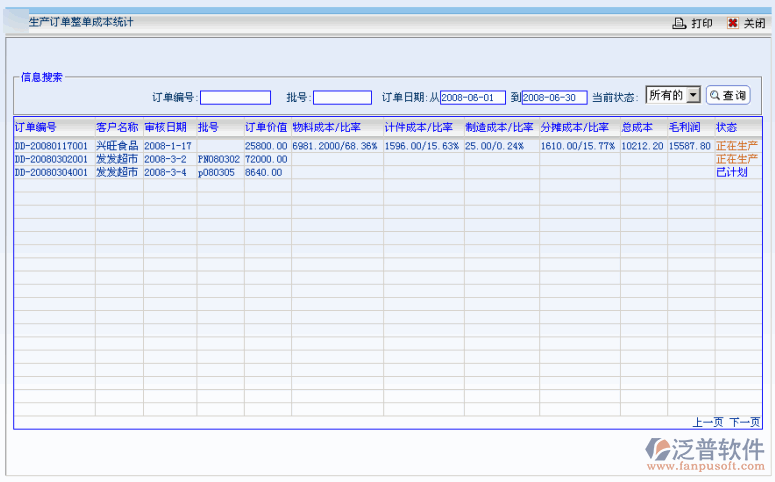Click the 订单价值 column header
Viewport: 775px width, 482px height.
point(266,128)
